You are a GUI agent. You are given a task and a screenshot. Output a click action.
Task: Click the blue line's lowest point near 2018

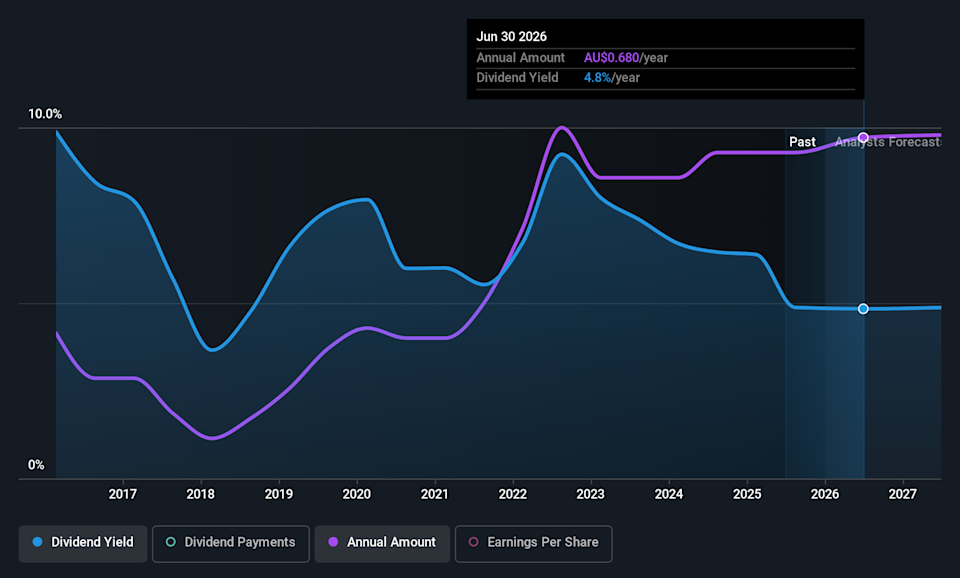(213, 350)
